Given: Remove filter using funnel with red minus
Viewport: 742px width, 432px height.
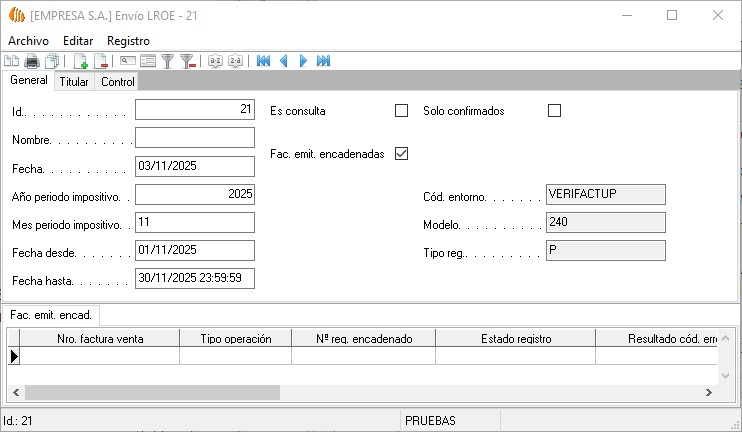Looking at the screenshot, I should point(187,61).
